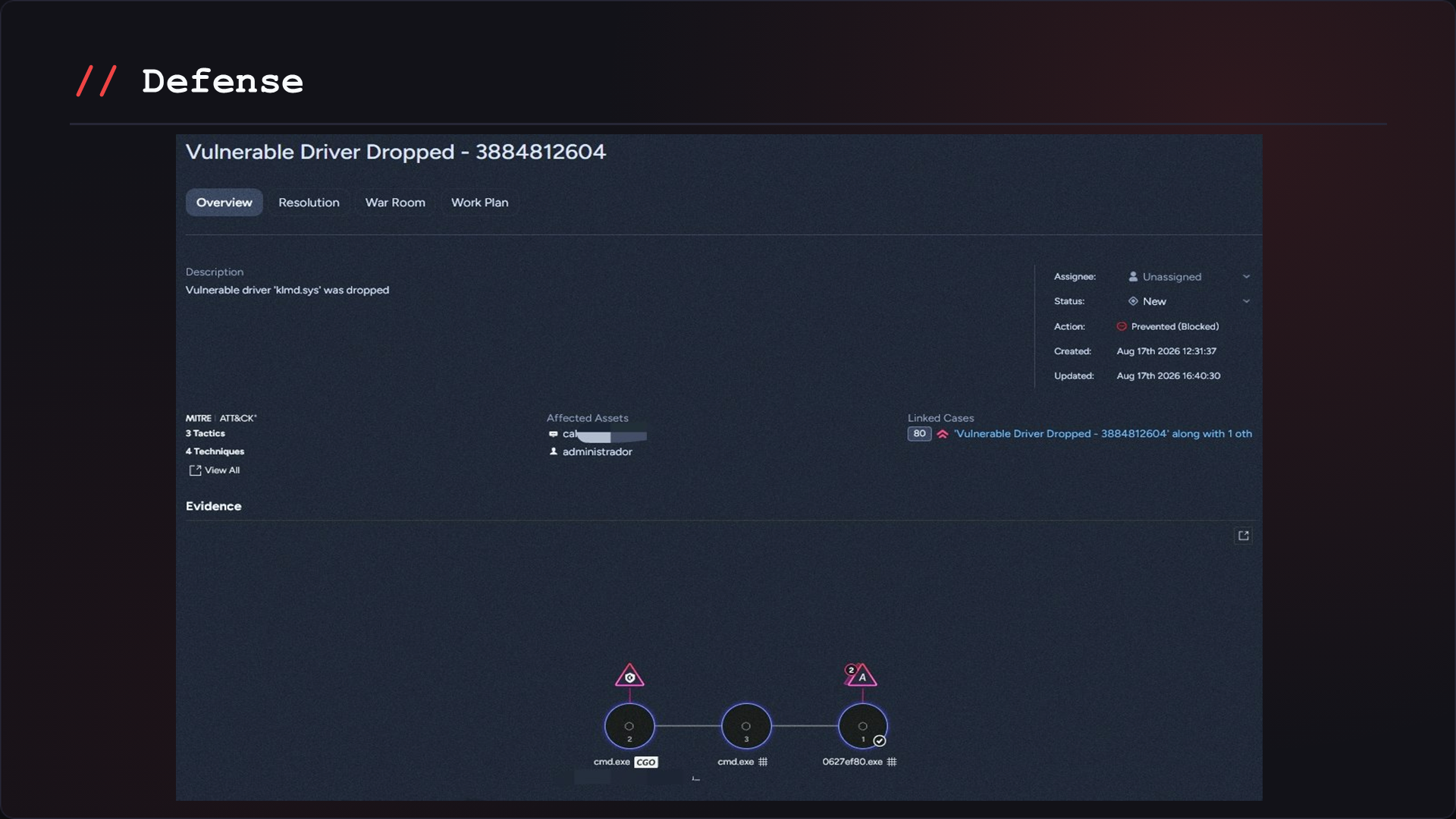Click the Unassigned assignee value
Screen dimensions: 1456x819
[x=1172, y=277]
